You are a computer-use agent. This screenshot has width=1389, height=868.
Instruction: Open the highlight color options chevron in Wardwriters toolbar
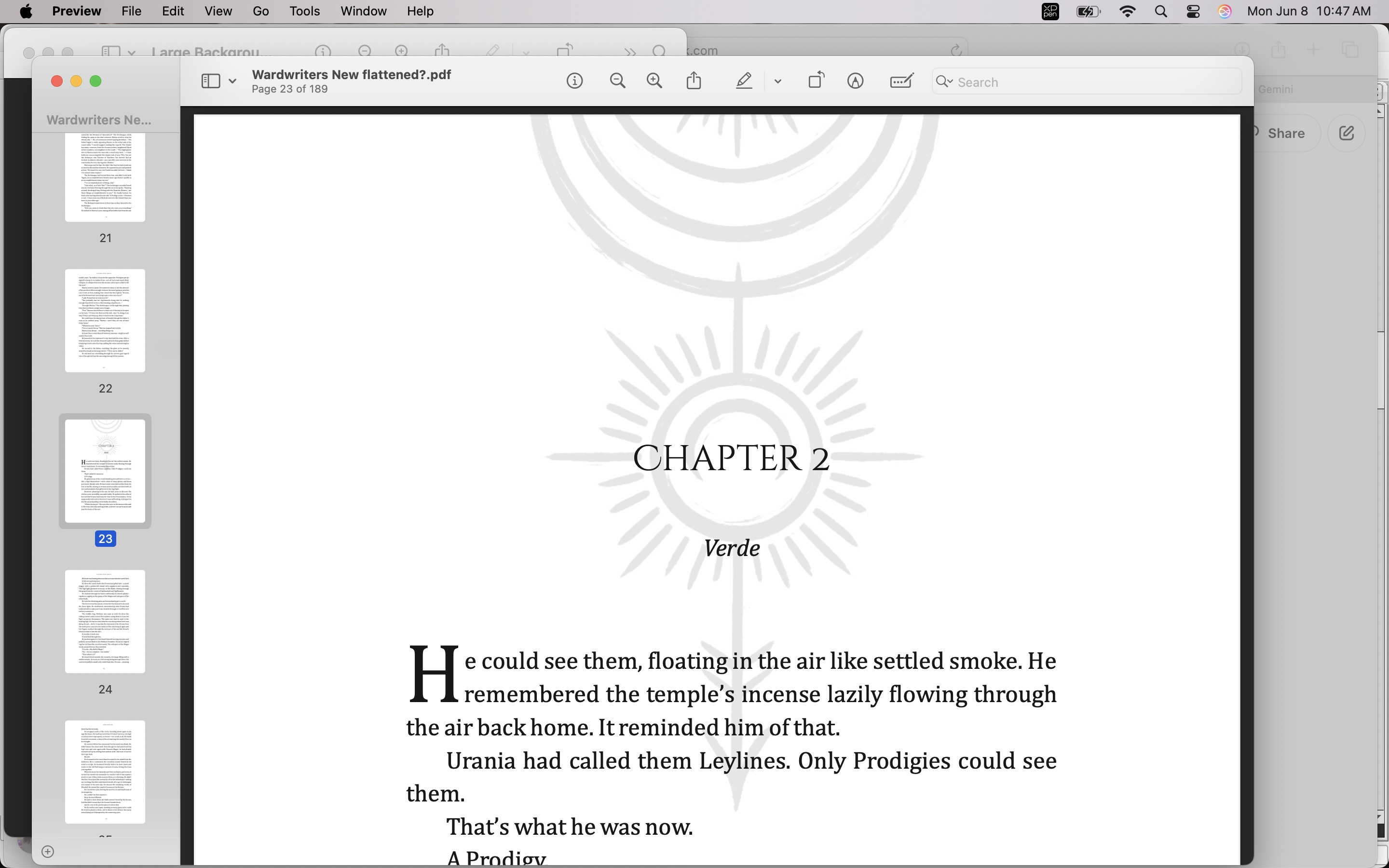coord(778,81)
